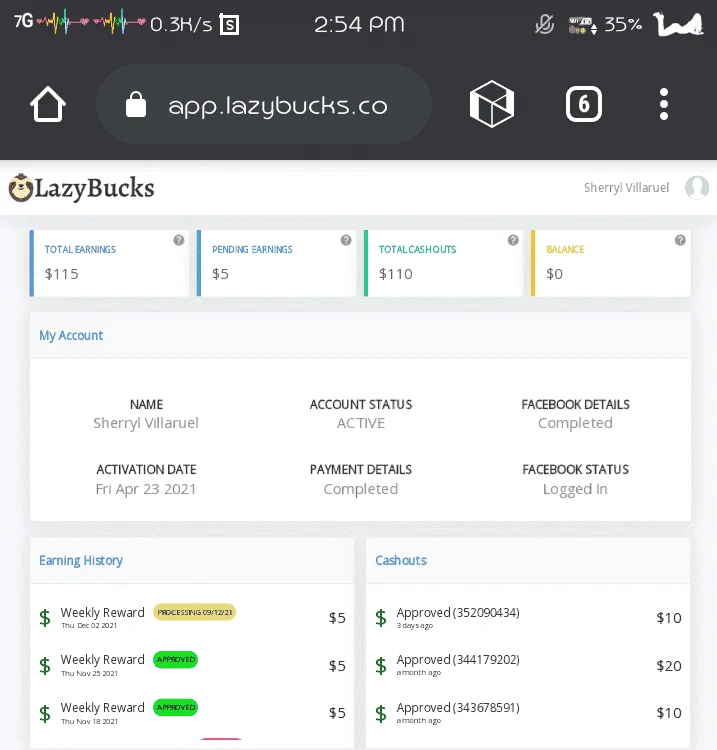Viewport: 717px width, 750px height.
Task: Open the Earning History panel header
Action: 192,561
